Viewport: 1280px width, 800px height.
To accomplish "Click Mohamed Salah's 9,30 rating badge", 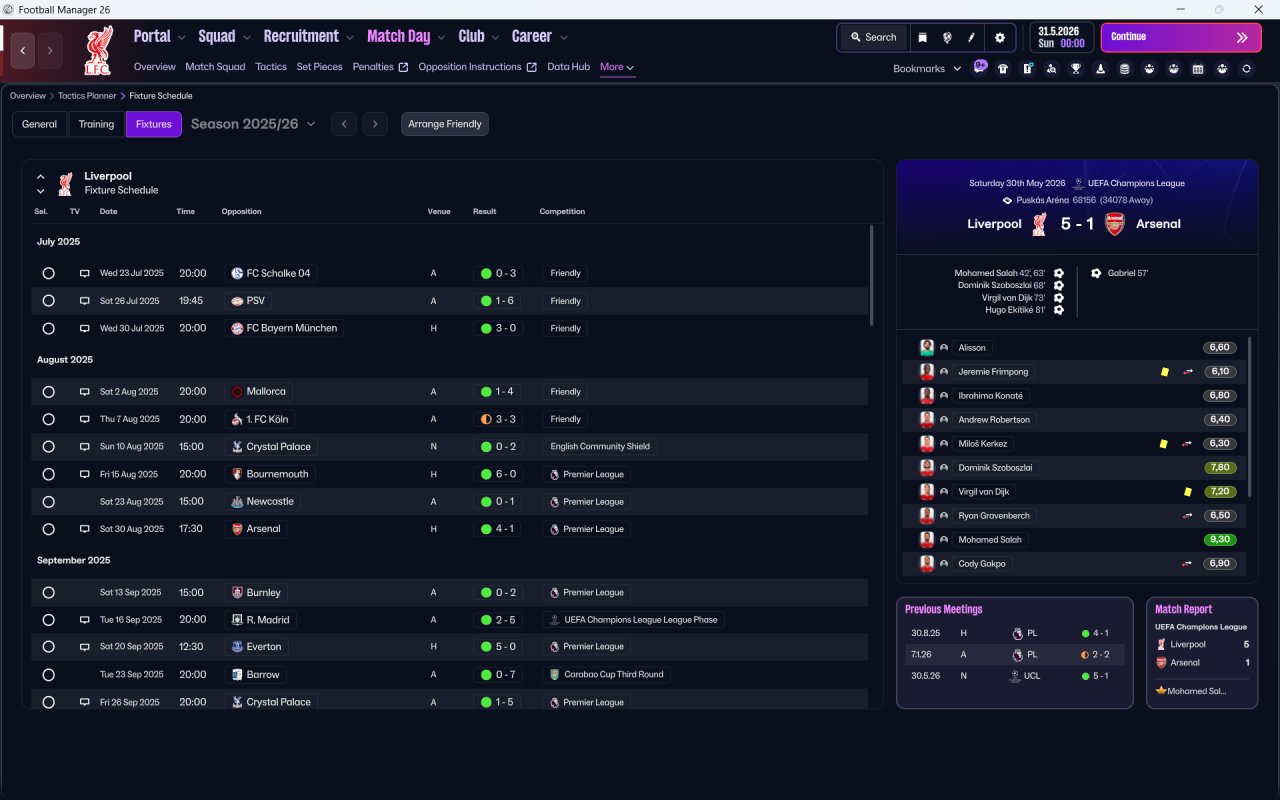I will [1220, 540].
